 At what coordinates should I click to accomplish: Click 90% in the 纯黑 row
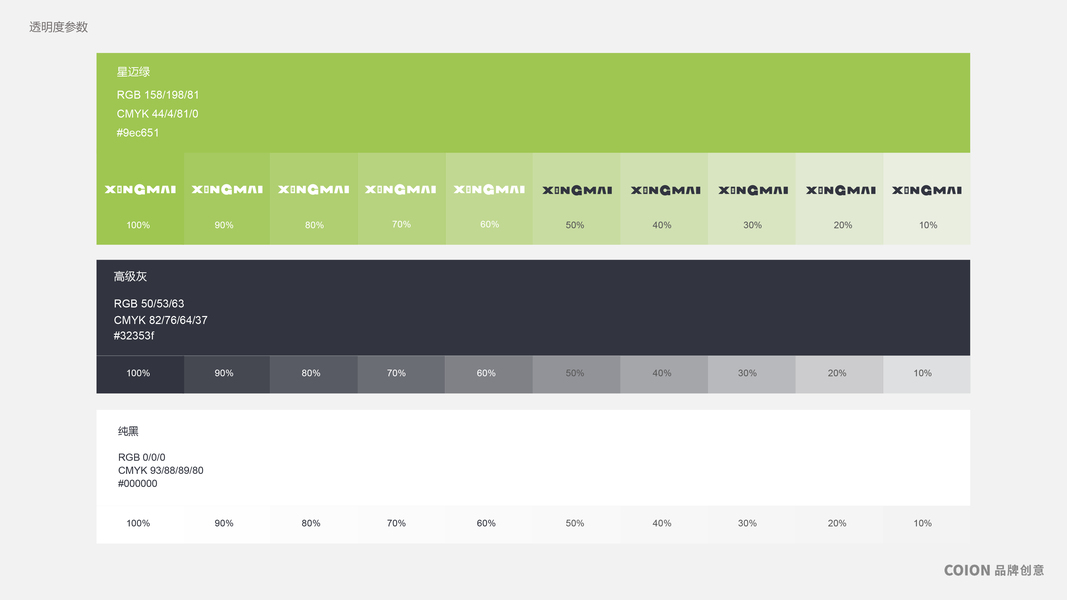click(x=224, y=523)
